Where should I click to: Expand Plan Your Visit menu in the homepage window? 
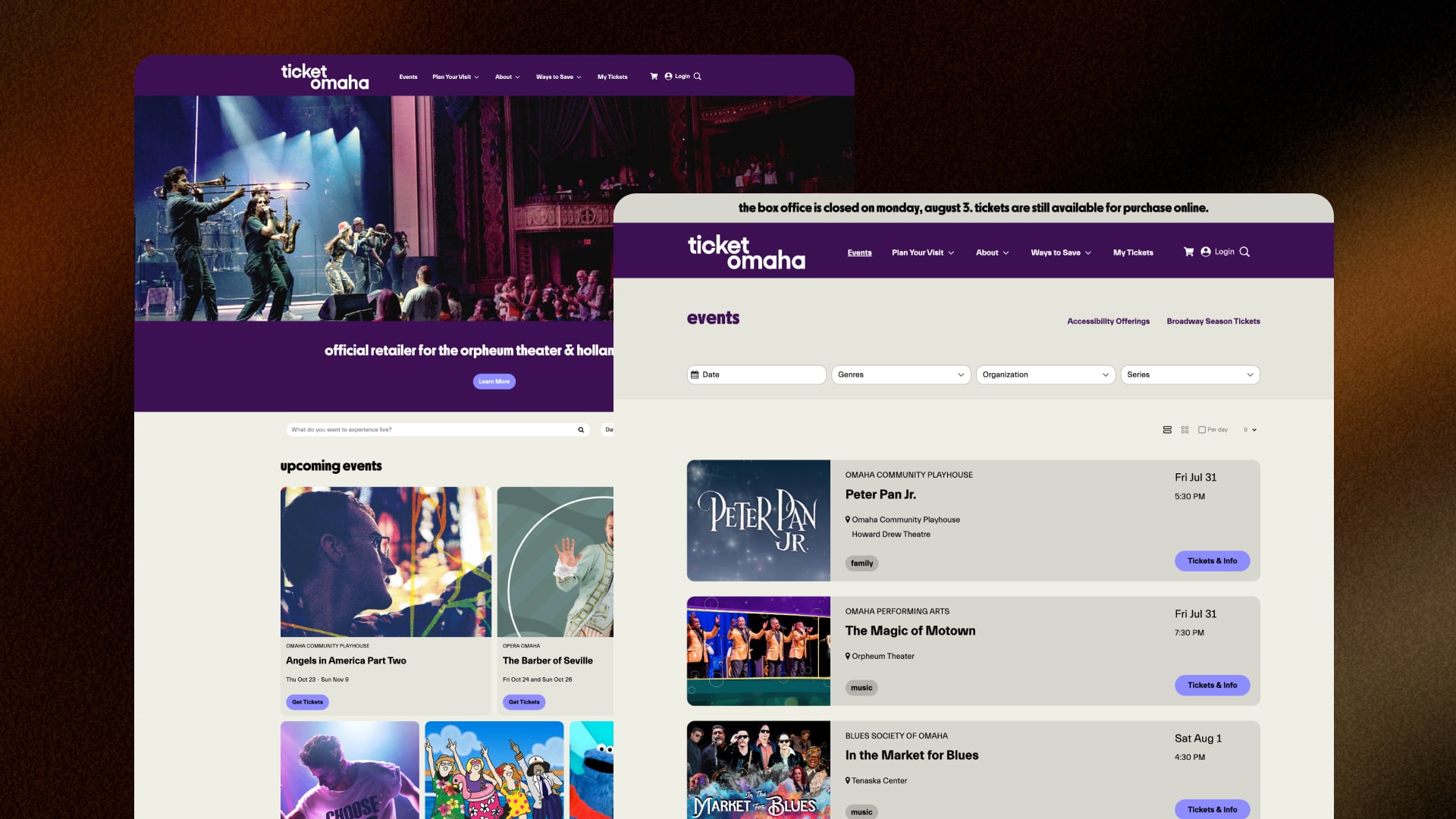click(x=456, y=77)
